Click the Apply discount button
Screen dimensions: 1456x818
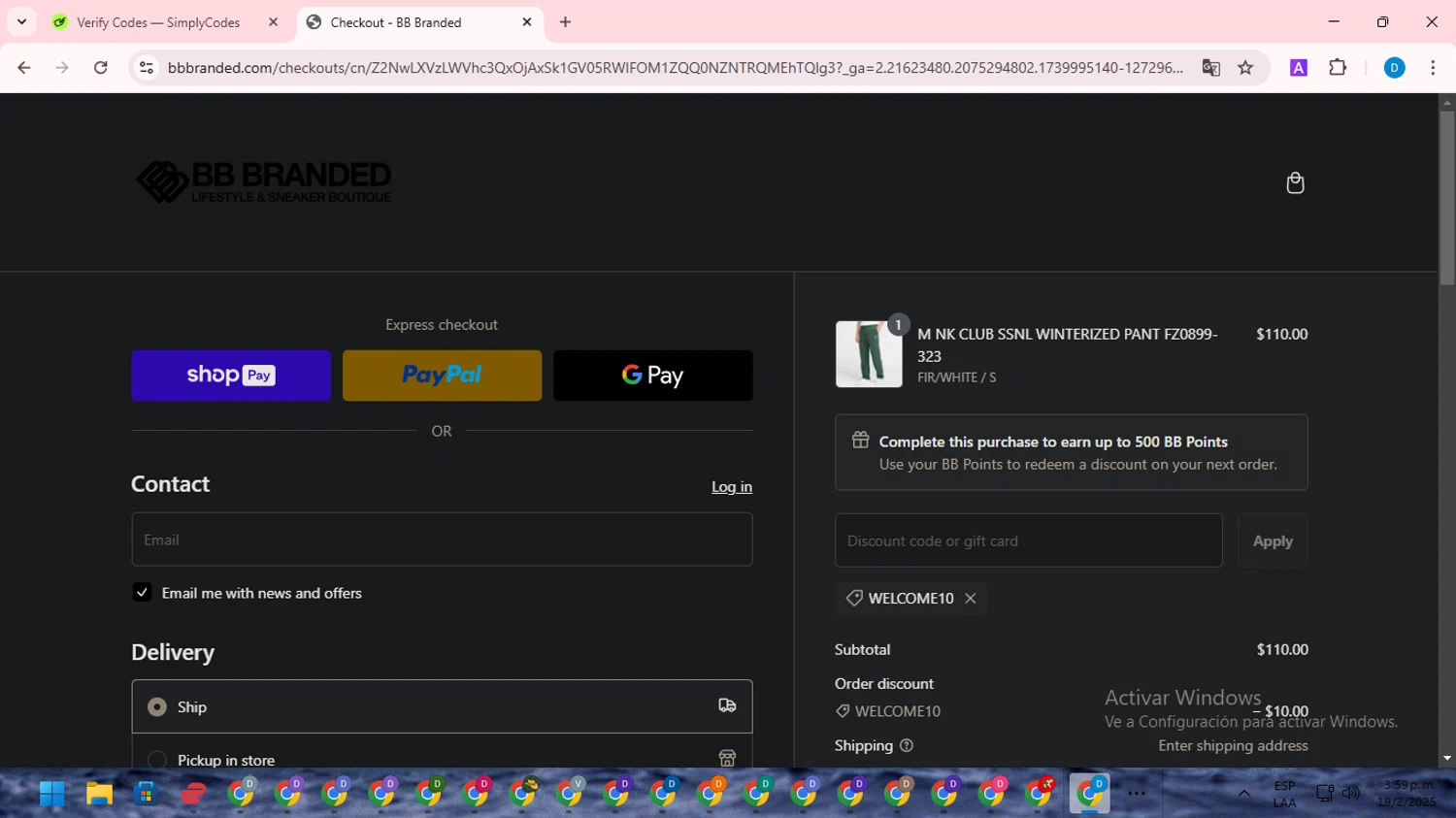[x=1273, y=540]
